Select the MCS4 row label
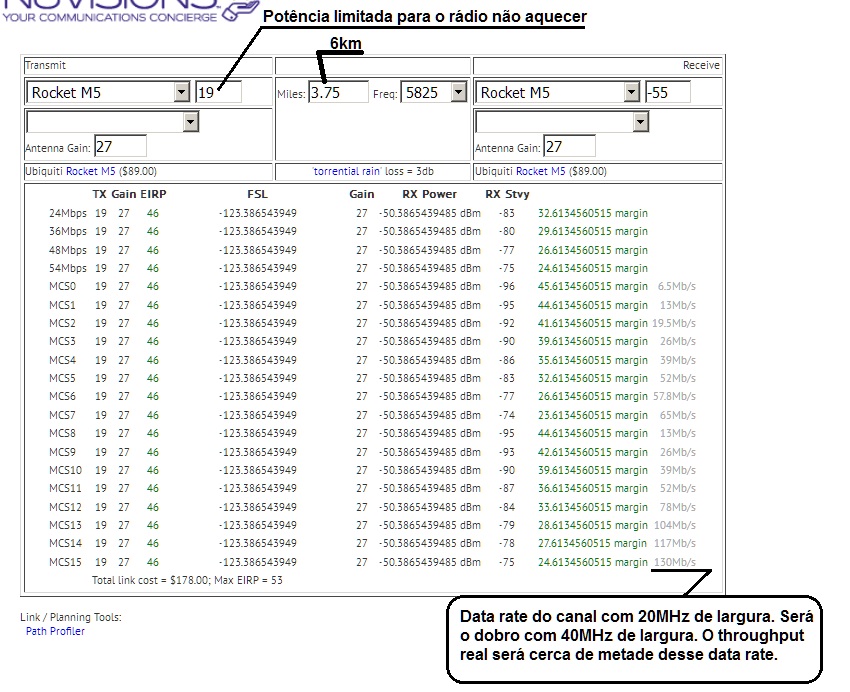This screenshot has height=692, width=850. point(62,360)
